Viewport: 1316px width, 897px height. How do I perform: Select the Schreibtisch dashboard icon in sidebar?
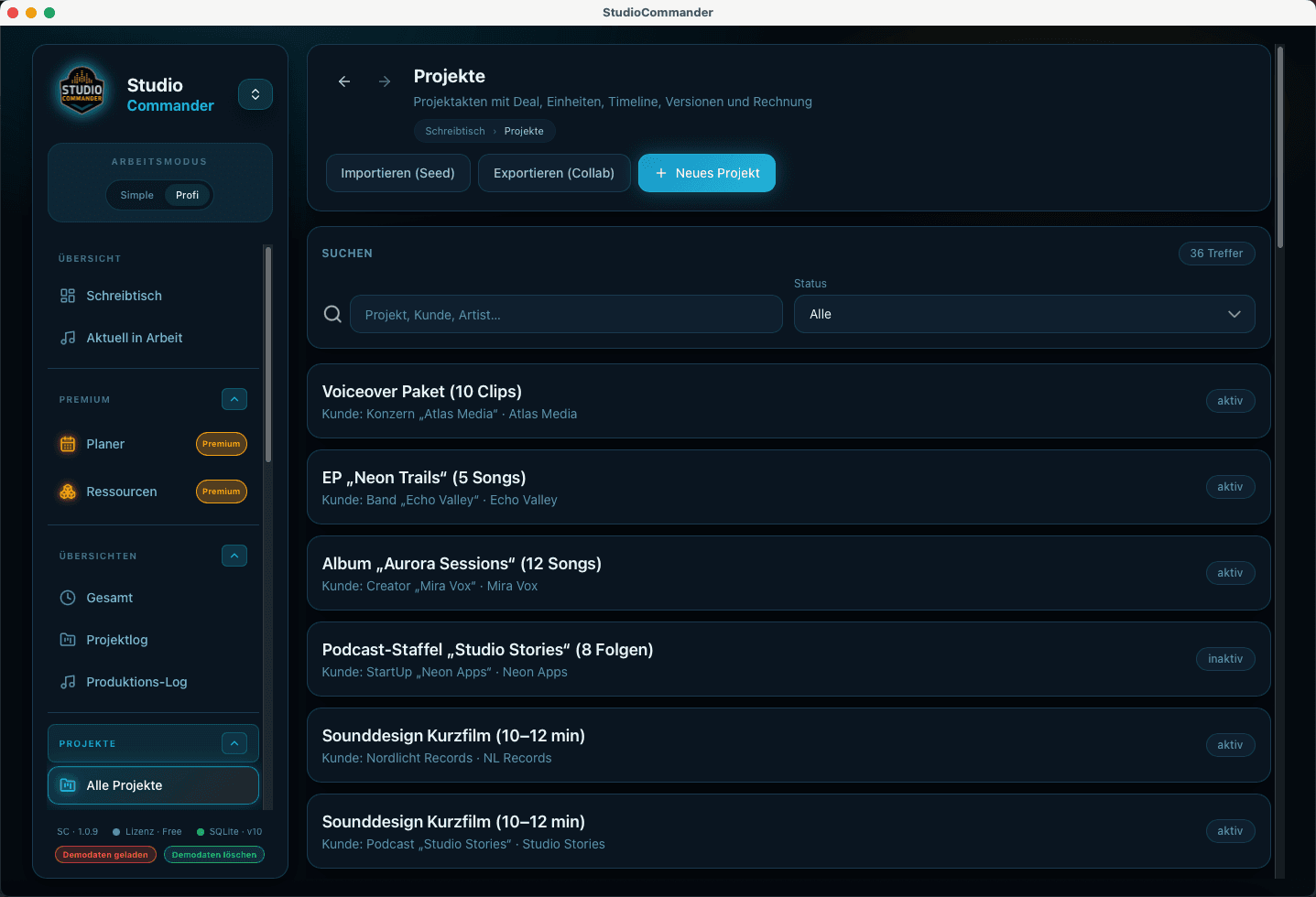(x=68, y=295)
